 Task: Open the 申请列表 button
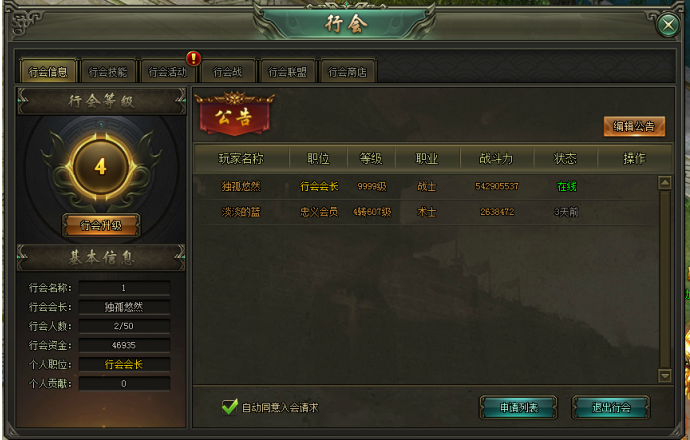518,407
